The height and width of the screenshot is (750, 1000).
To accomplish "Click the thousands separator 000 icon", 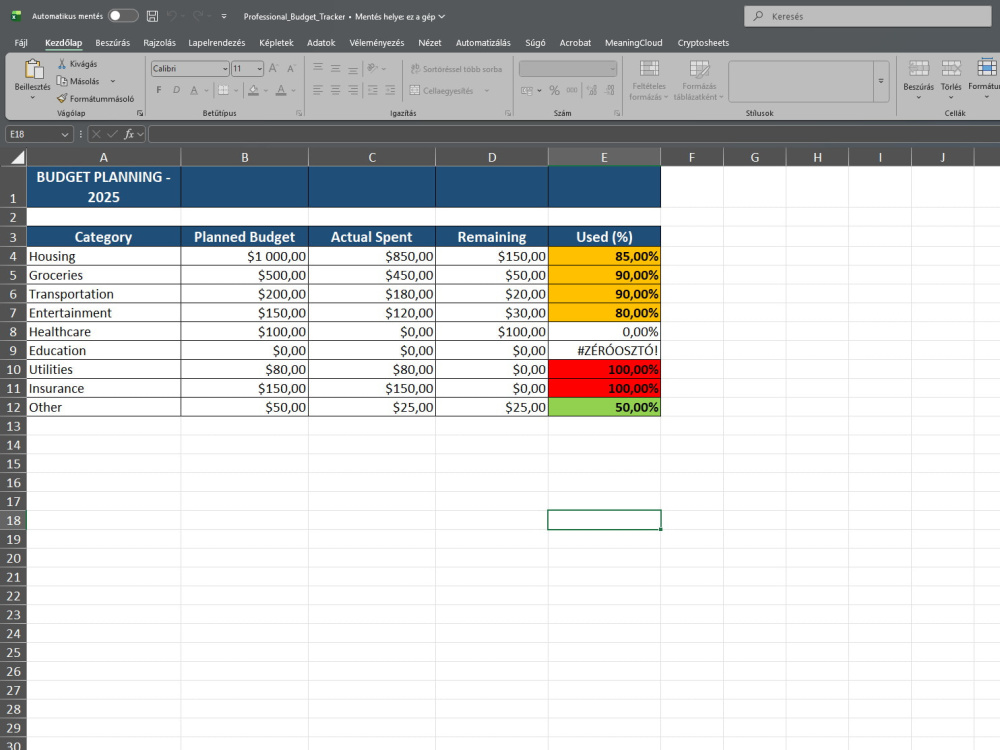I will (572, 90).
